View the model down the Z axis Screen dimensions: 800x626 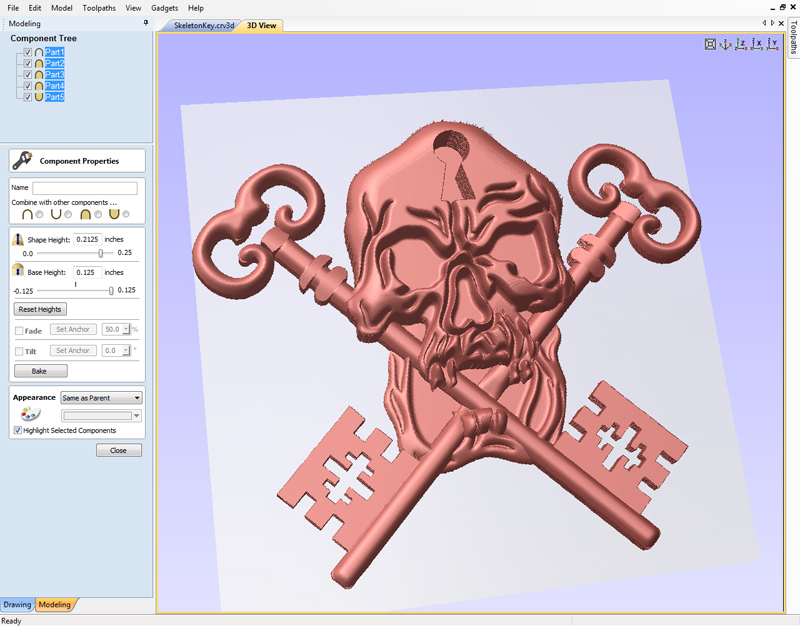pos(741,44)
